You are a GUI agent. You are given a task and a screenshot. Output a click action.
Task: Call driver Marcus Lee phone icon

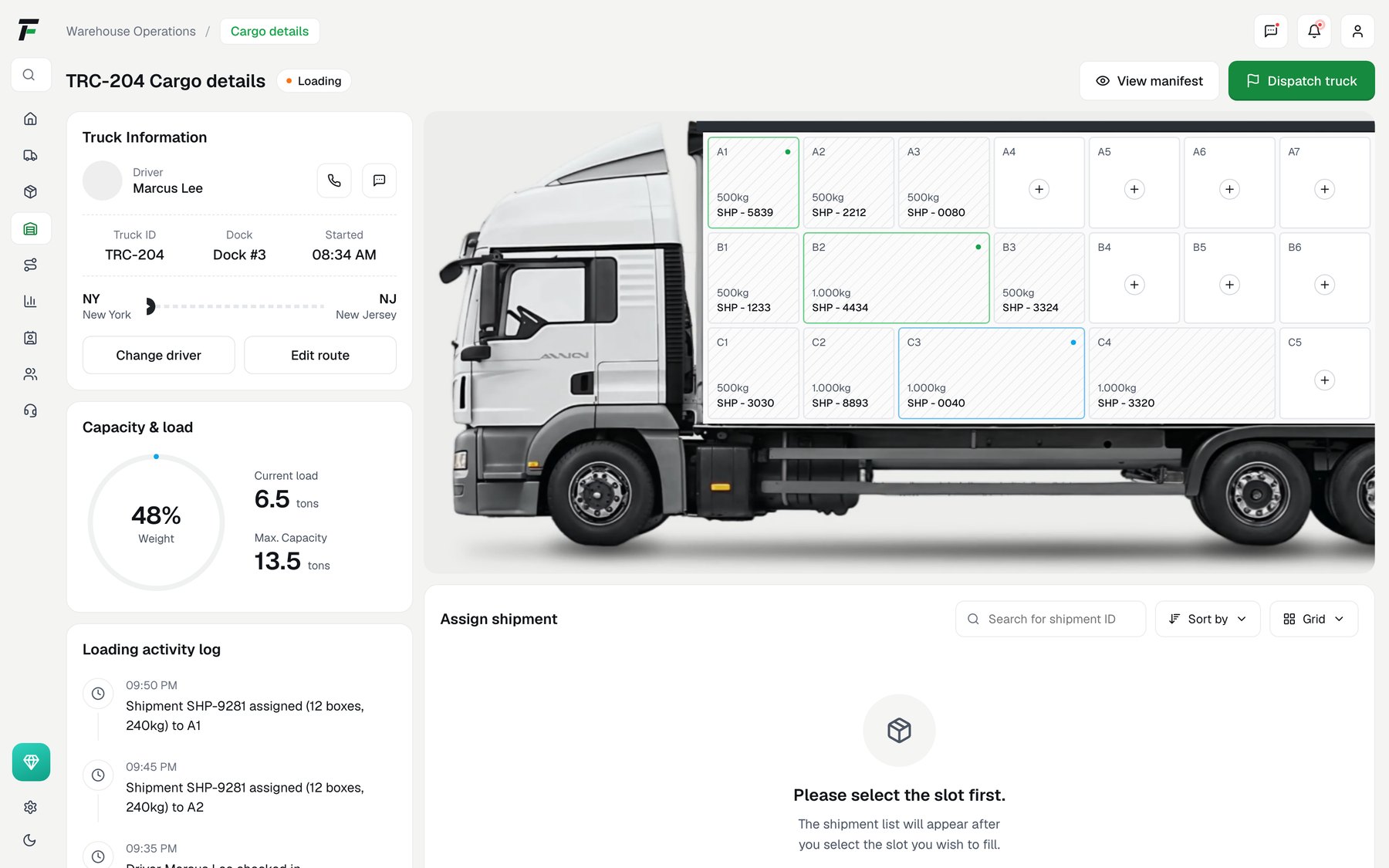click(x=334, y=181)
